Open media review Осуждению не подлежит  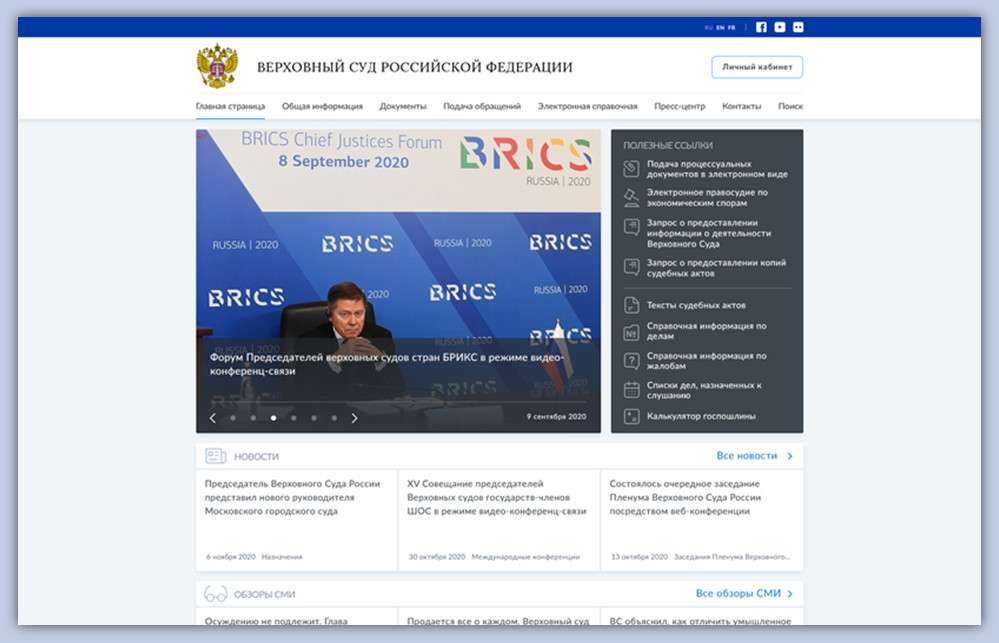point(276,621)
